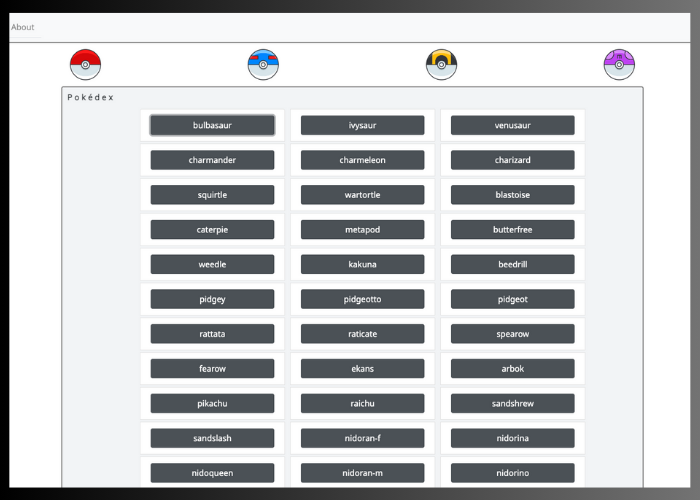This screenshot has height=500, width=700.
Task: Open the venusaur entry
Action: pyautogui.click(x=512, y=125)
